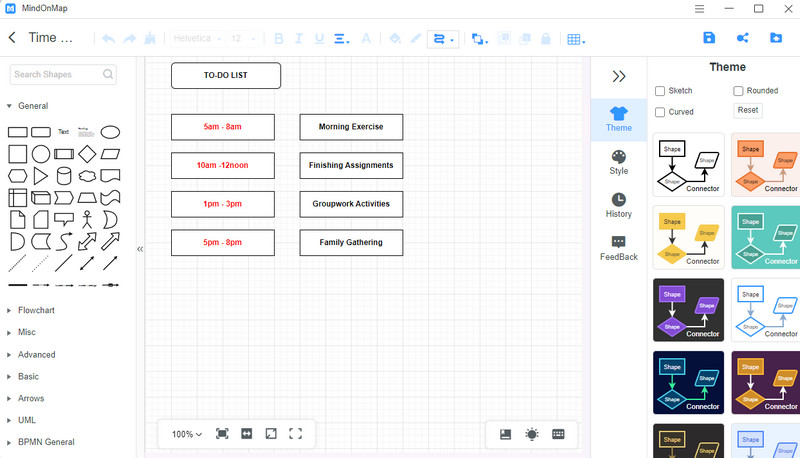Select the ellipse shape in General shapes

coord(111,131)
